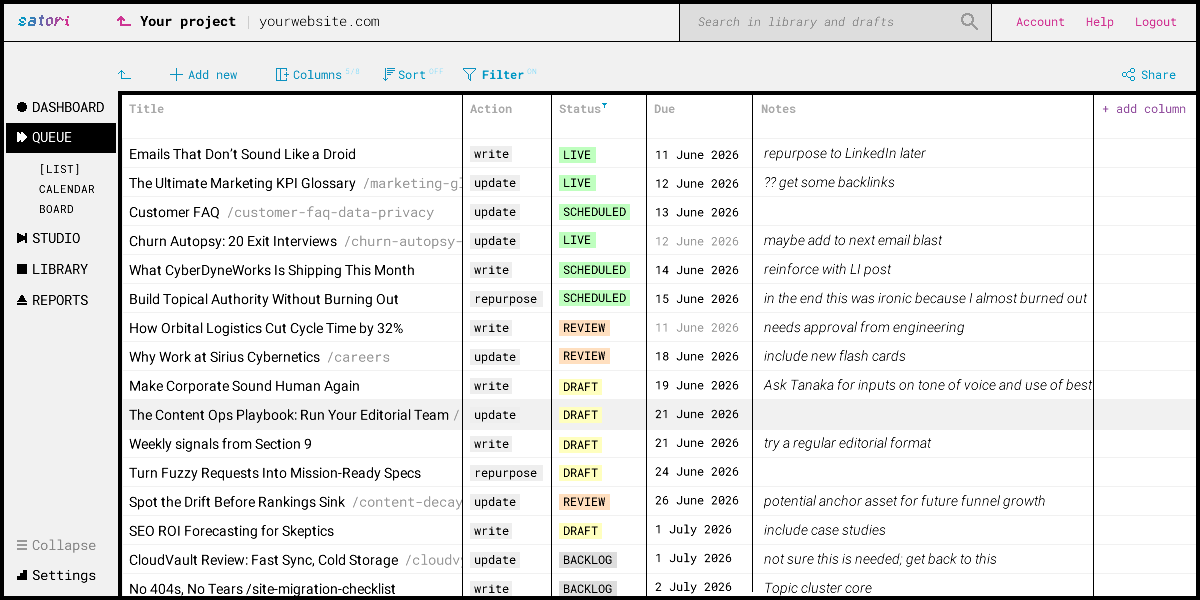This screenshot has height=600, width=1200.
Task: Click the Share icon in toolbar
Action: pos(1128,75)
